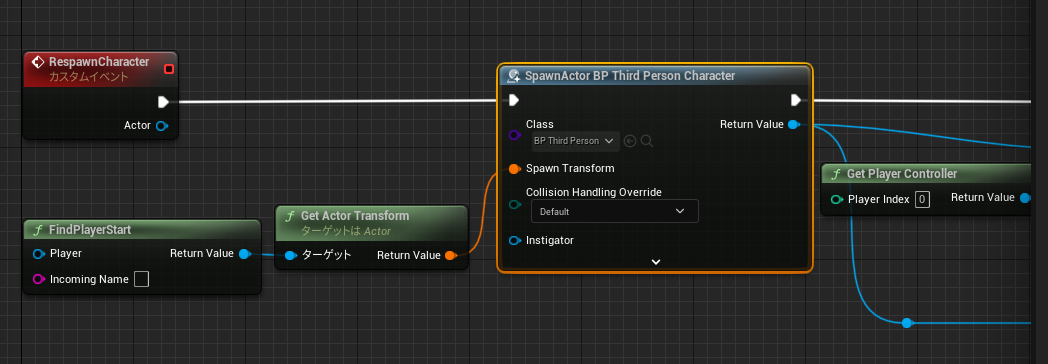
Task: Click the event diamond icon on RespawnCharacter
Action: coord(38,61)
